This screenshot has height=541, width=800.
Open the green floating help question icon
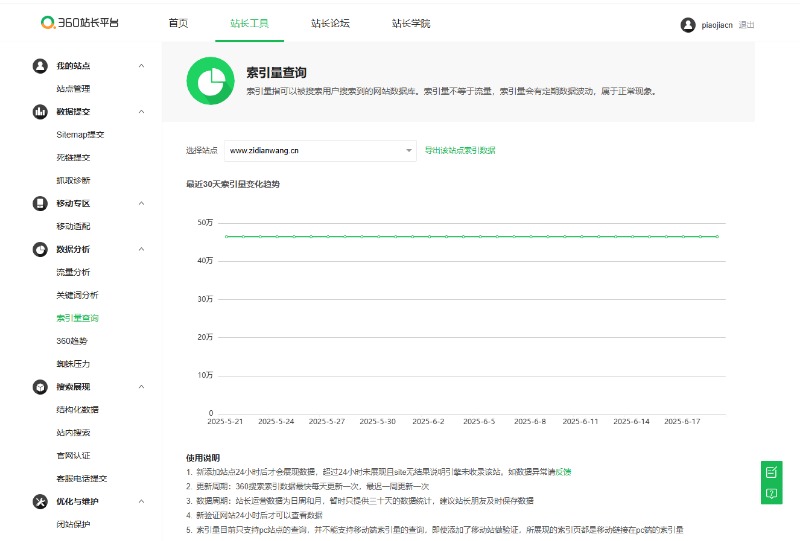coord(771,493)
